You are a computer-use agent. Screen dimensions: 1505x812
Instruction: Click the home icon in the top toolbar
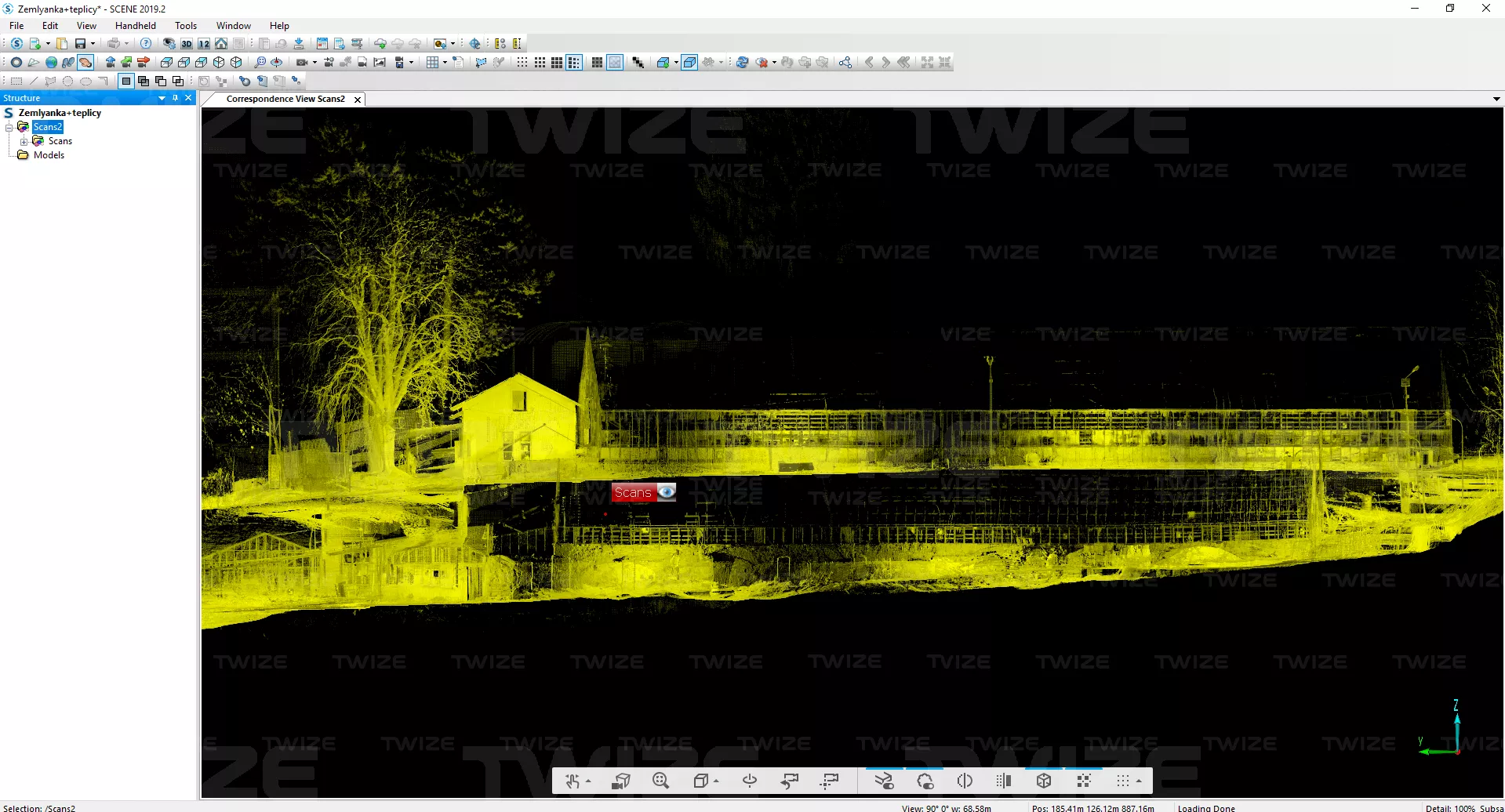pos(221,44)
